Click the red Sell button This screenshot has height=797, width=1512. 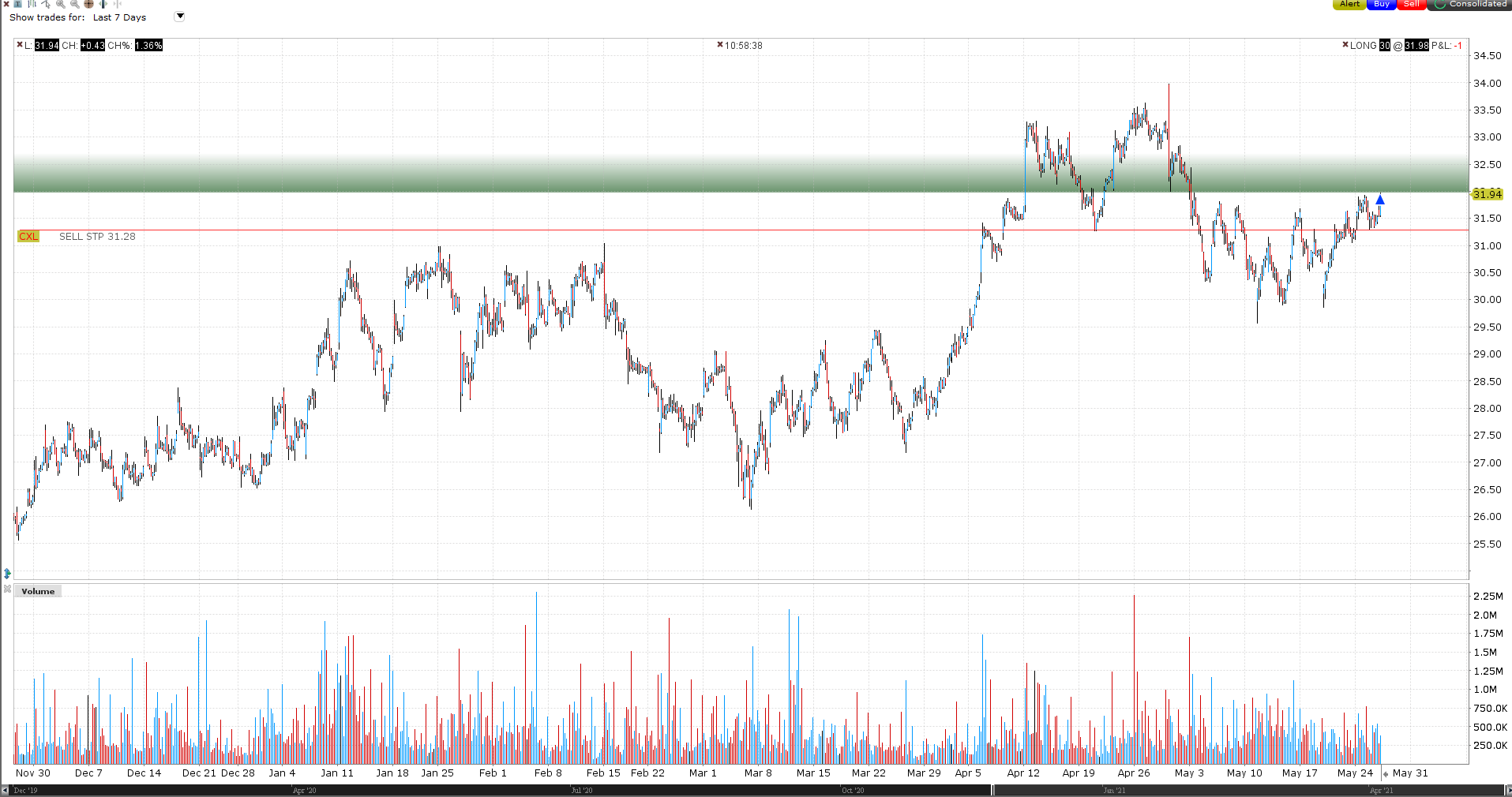(1411, 4)
